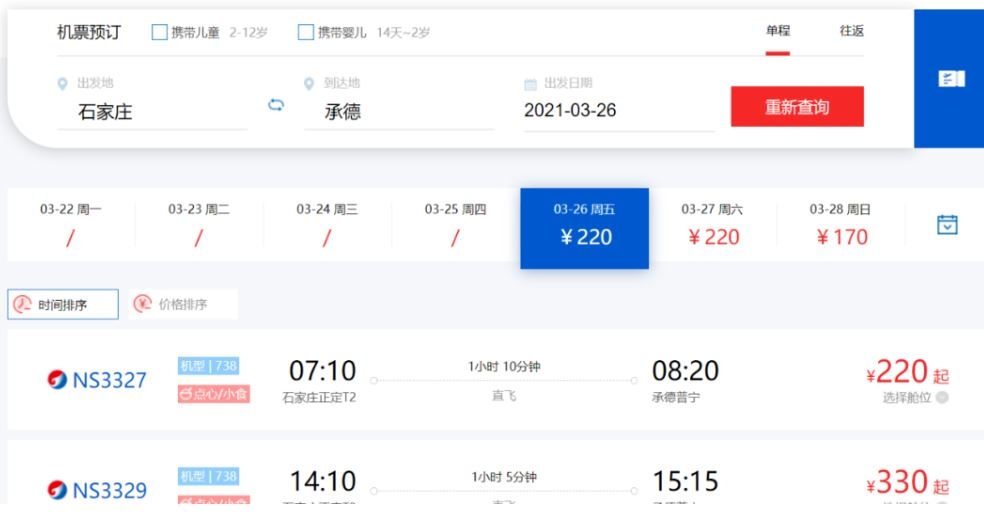Choose the 03-27 周六 ¥220 date
984x528 pixels.
coord(713,225)
